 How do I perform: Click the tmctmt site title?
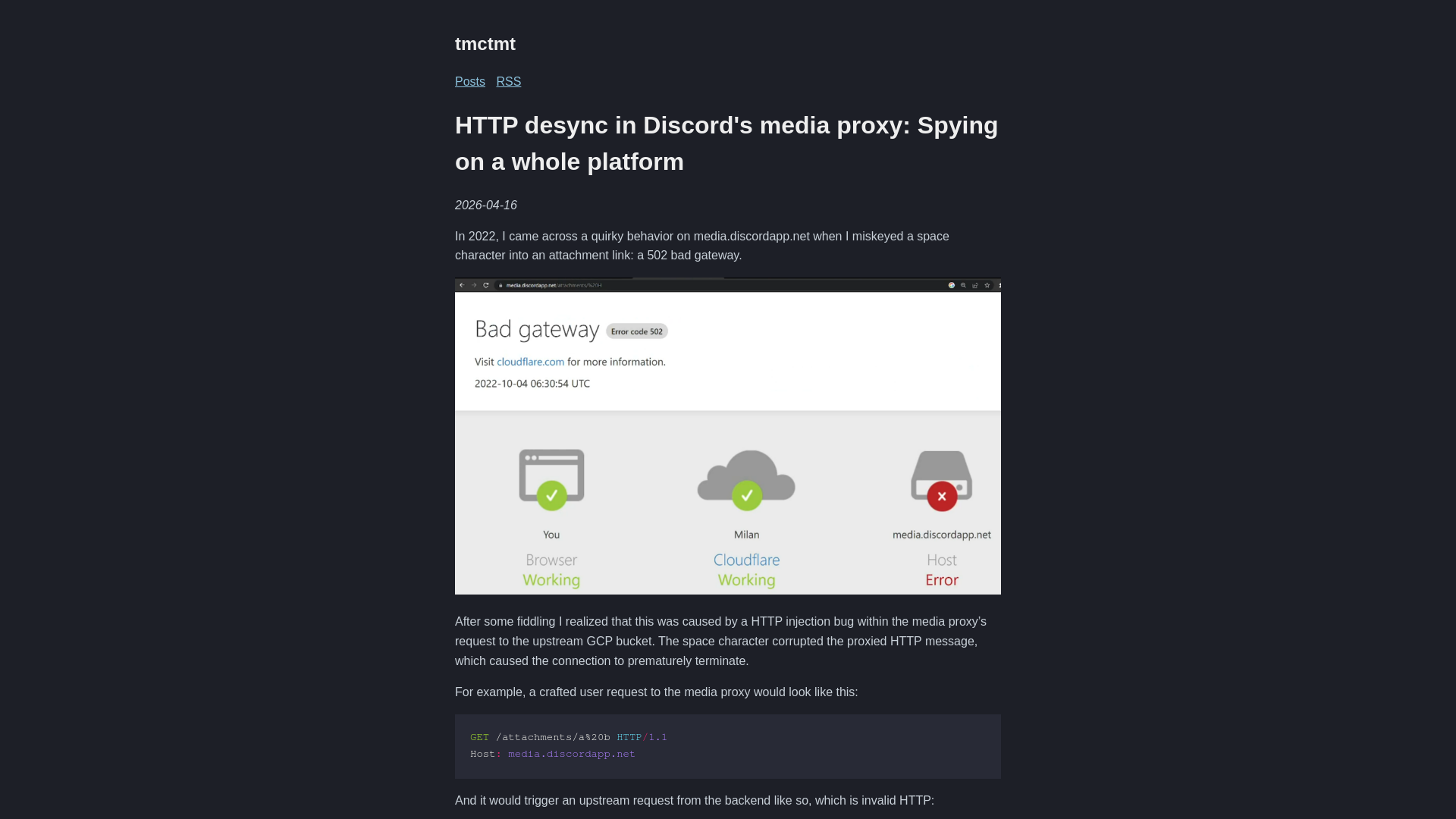485,44
